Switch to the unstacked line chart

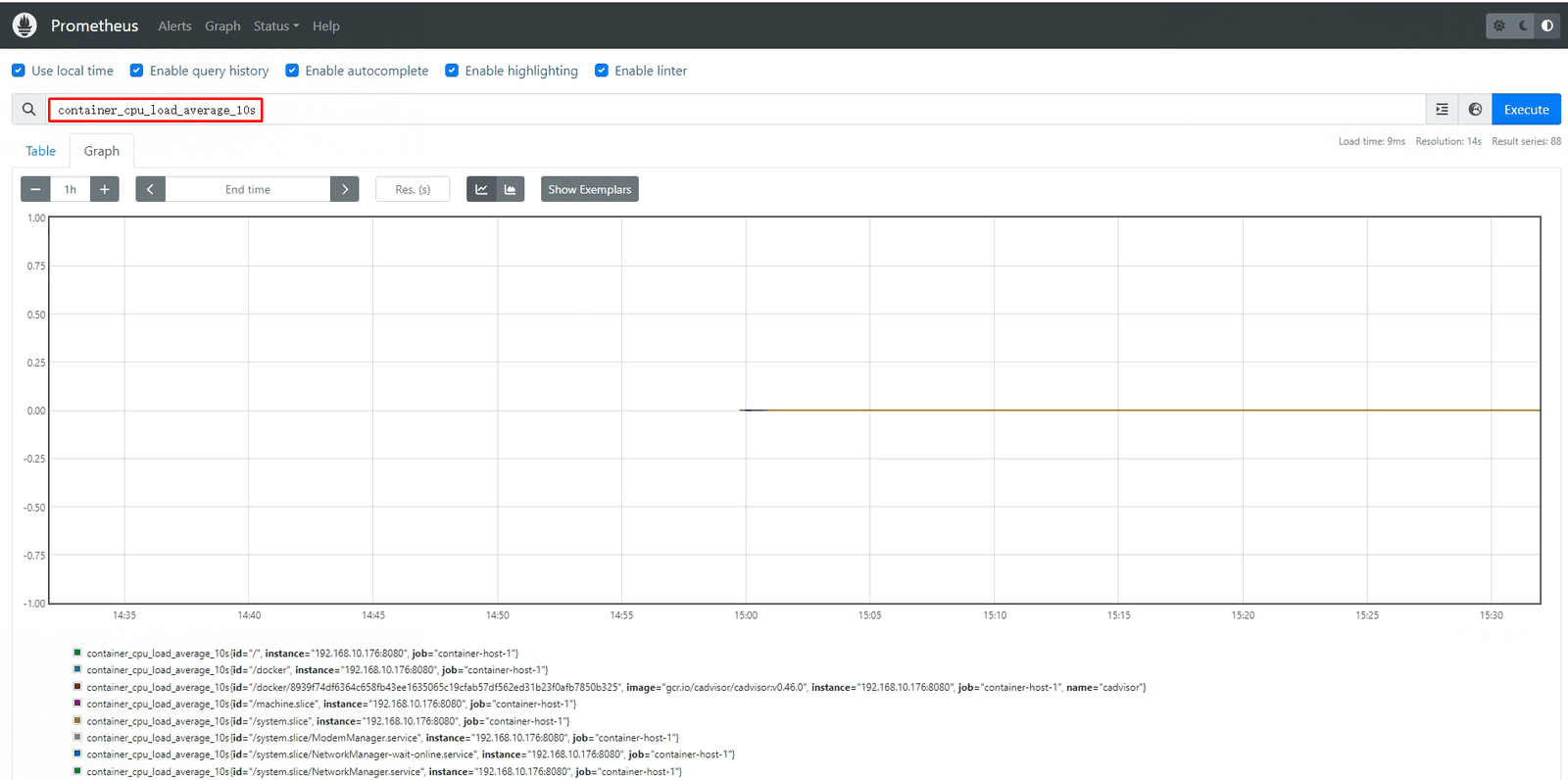481,189
